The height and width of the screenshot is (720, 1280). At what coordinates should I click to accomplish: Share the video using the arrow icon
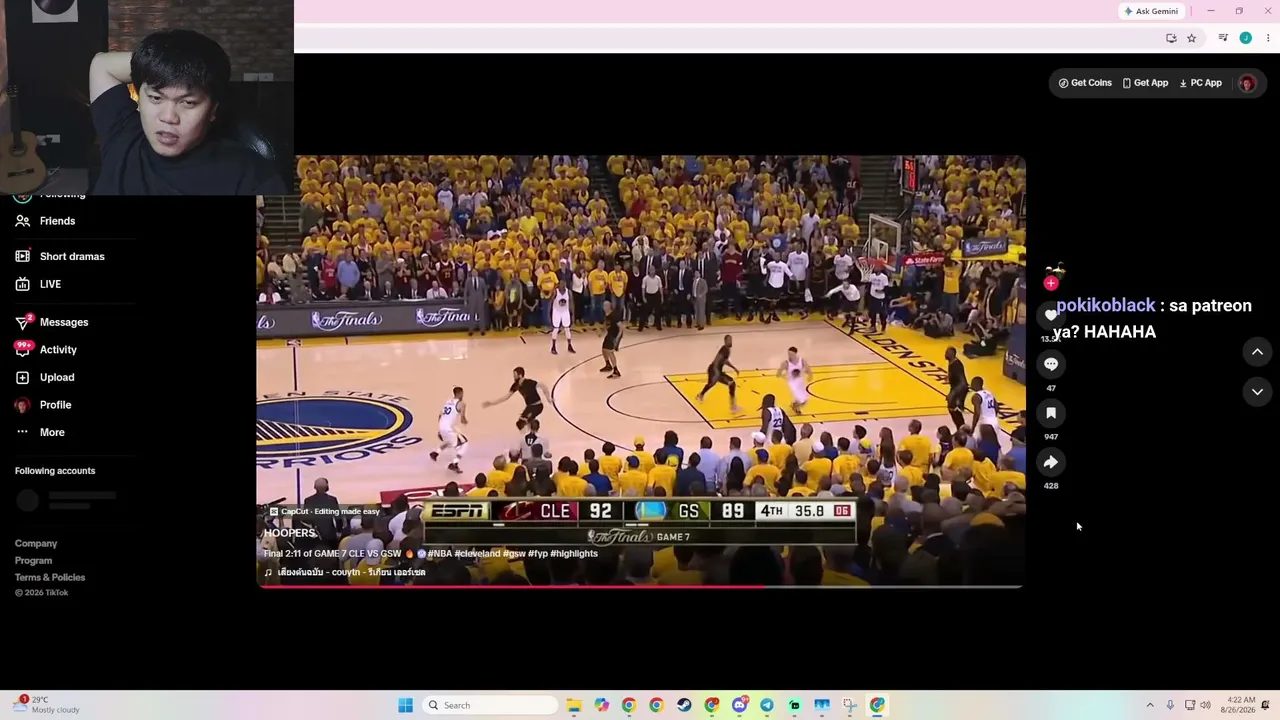tap(1051, 462)
